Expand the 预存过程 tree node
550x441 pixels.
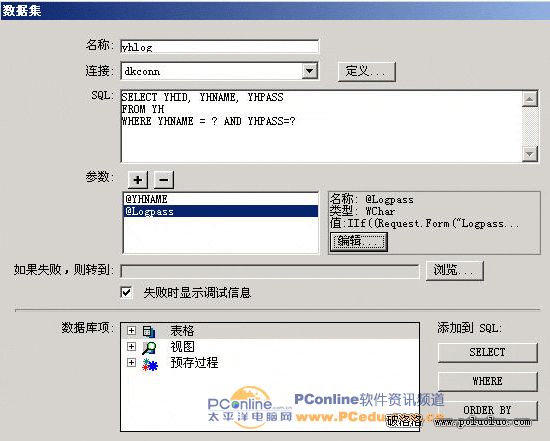click(x=131, y=362)
